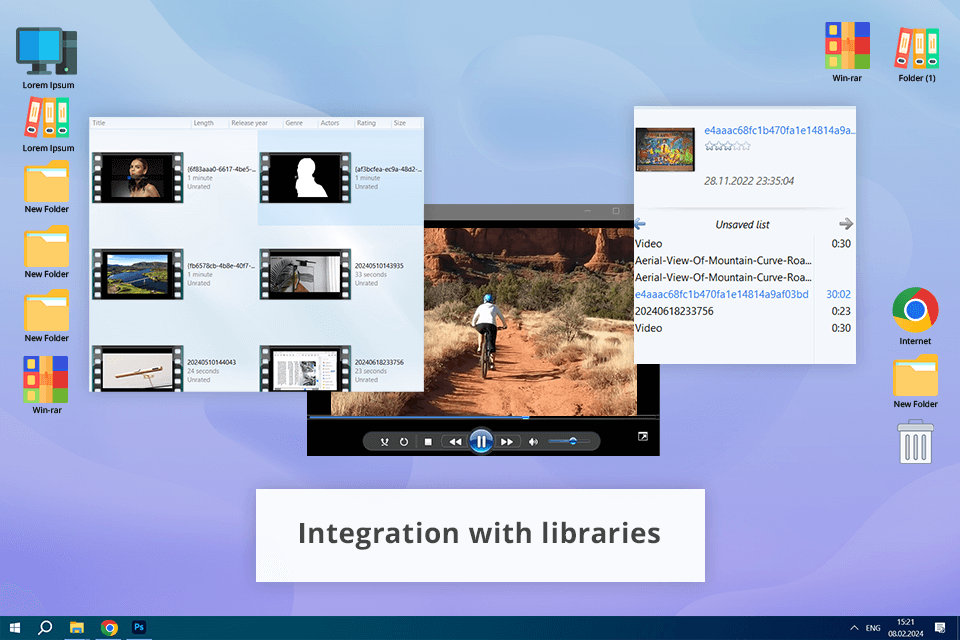Open the Windows Start menu
This screenshot has width=960, height=640.
click(15, 628)
